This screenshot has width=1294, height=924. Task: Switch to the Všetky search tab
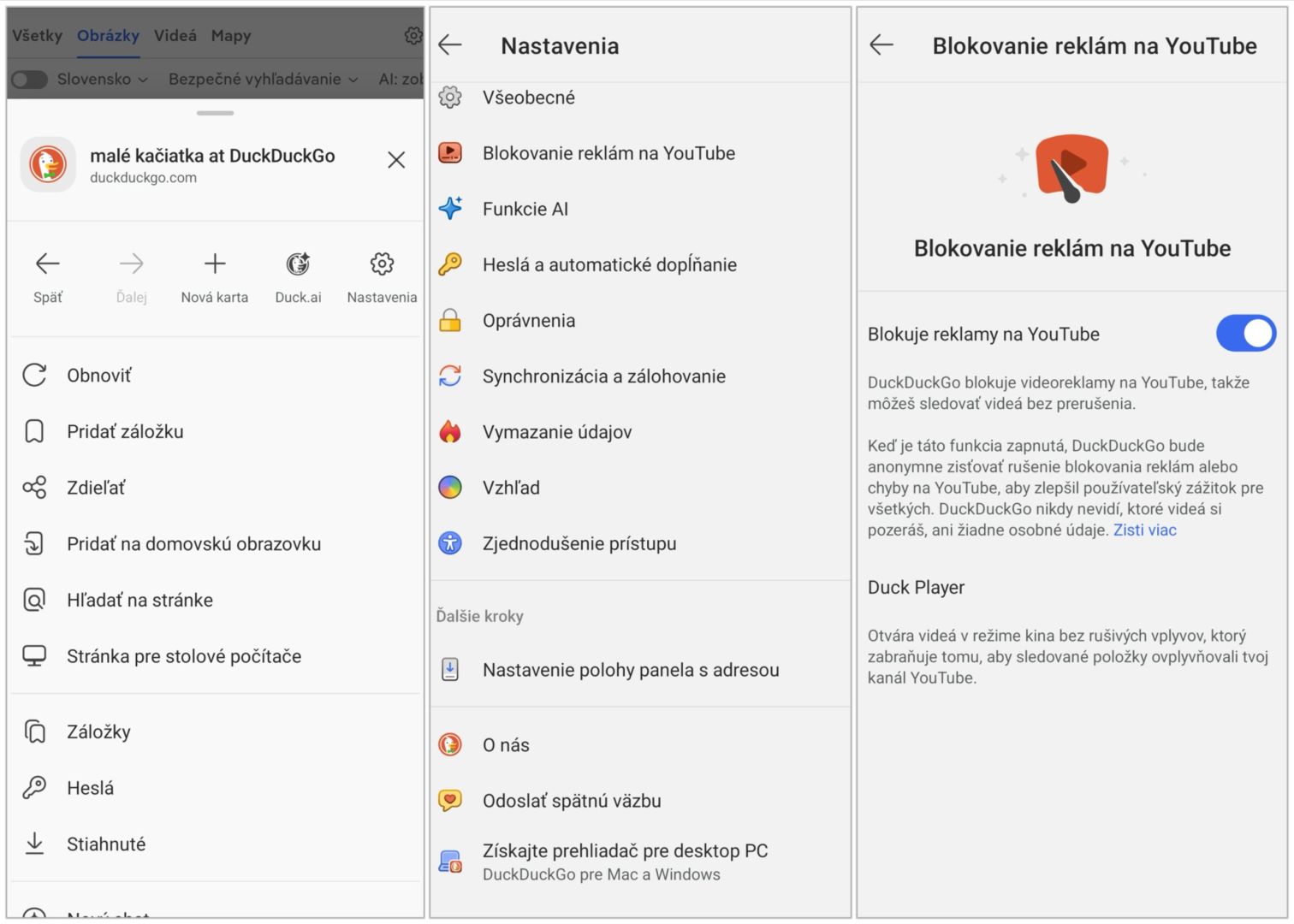pyautogui.click(x=37, y=36)
